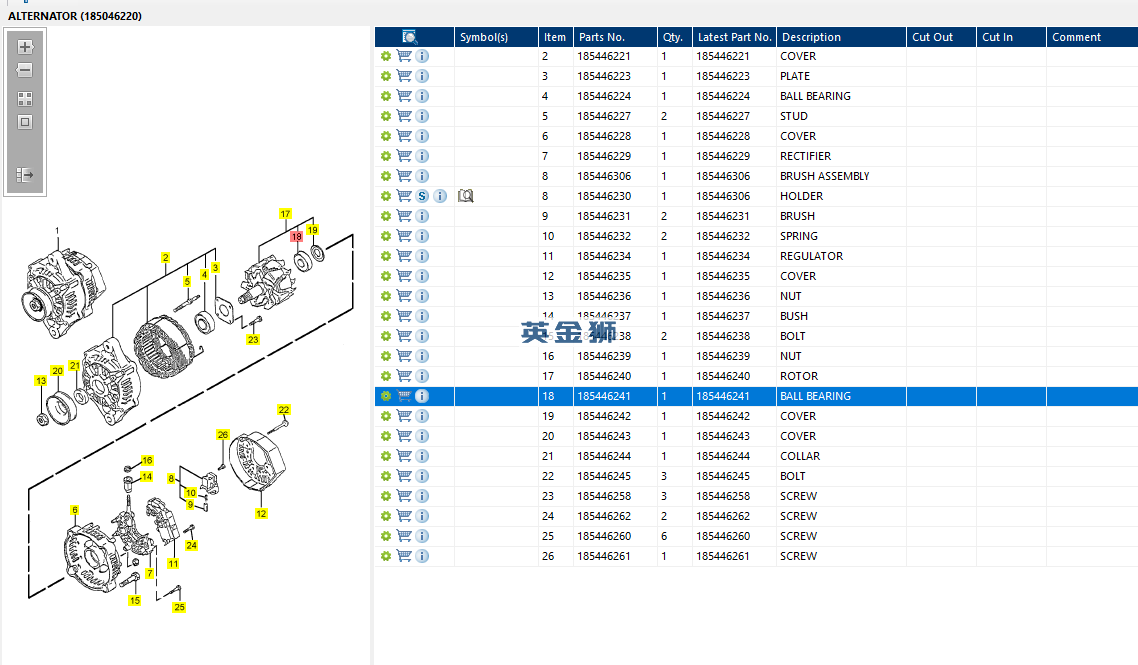Click callout 26 in the diagram
1138x665 pixels.
pyautogui.click(x=223, y=435)
